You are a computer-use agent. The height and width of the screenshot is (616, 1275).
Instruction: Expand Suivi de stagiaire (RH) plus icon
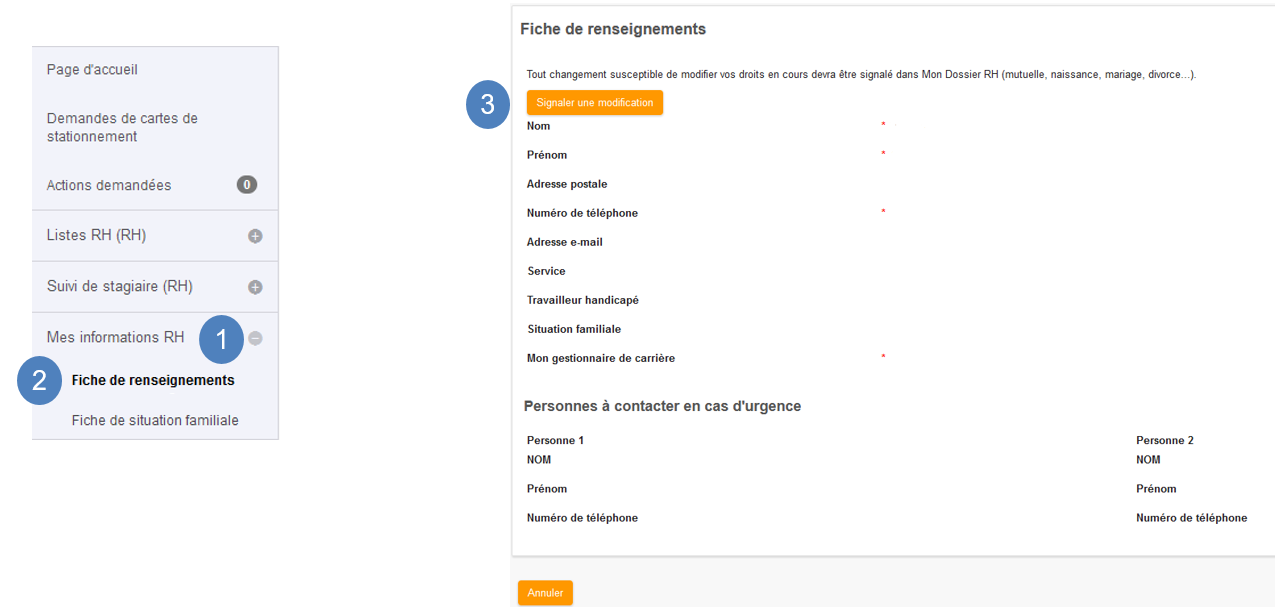coord(255,287)
